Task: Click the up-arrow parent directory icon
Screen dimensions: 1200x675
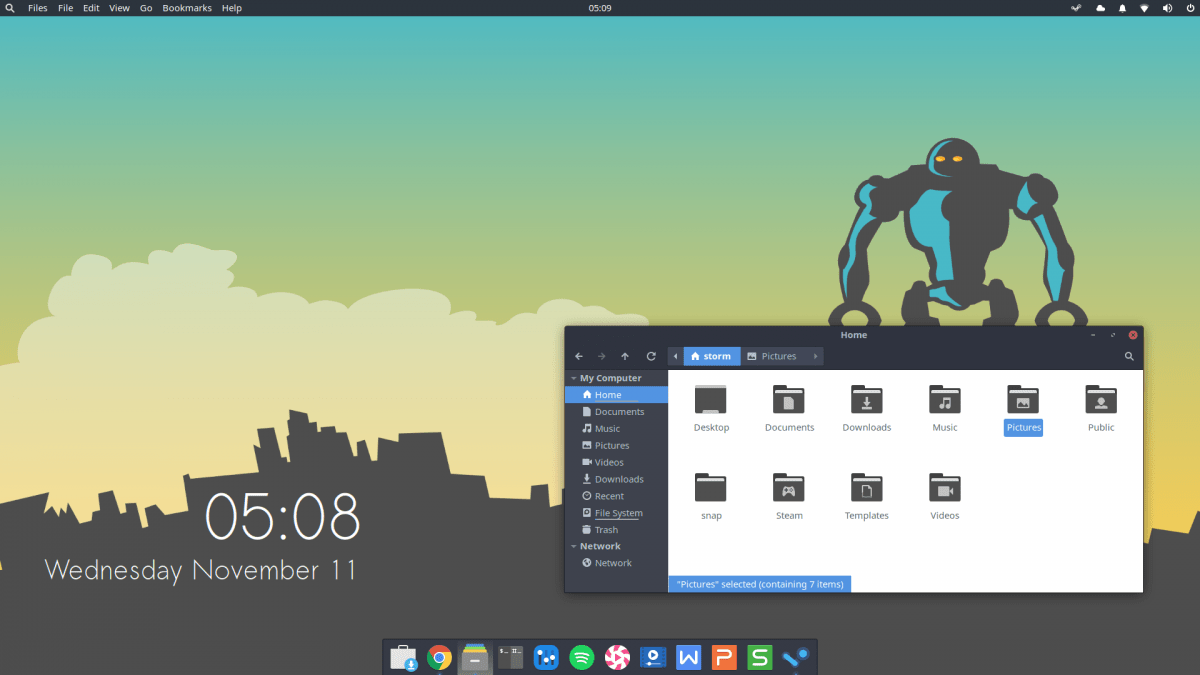Action: pos(625,356)
